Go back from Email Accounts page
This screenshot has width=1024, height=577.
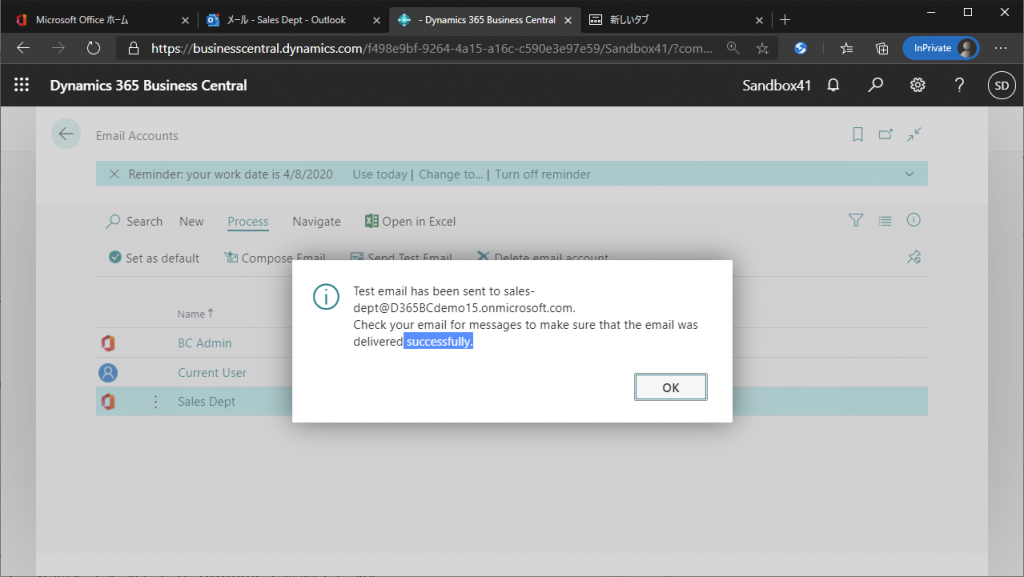coord(66,134)
